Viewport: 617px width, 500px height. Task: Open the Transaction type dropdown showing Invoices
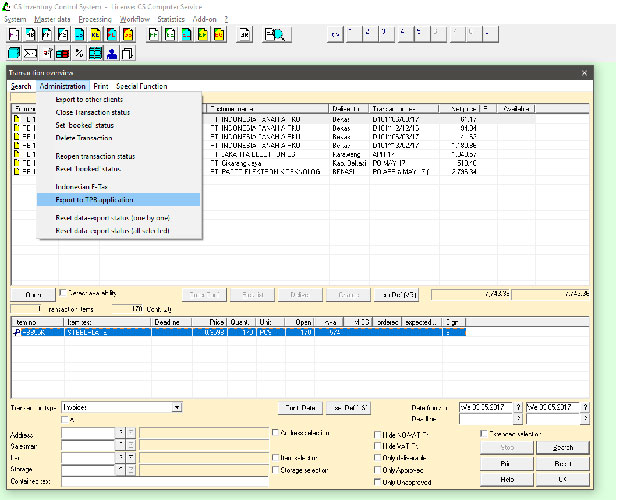click(177, 408)
